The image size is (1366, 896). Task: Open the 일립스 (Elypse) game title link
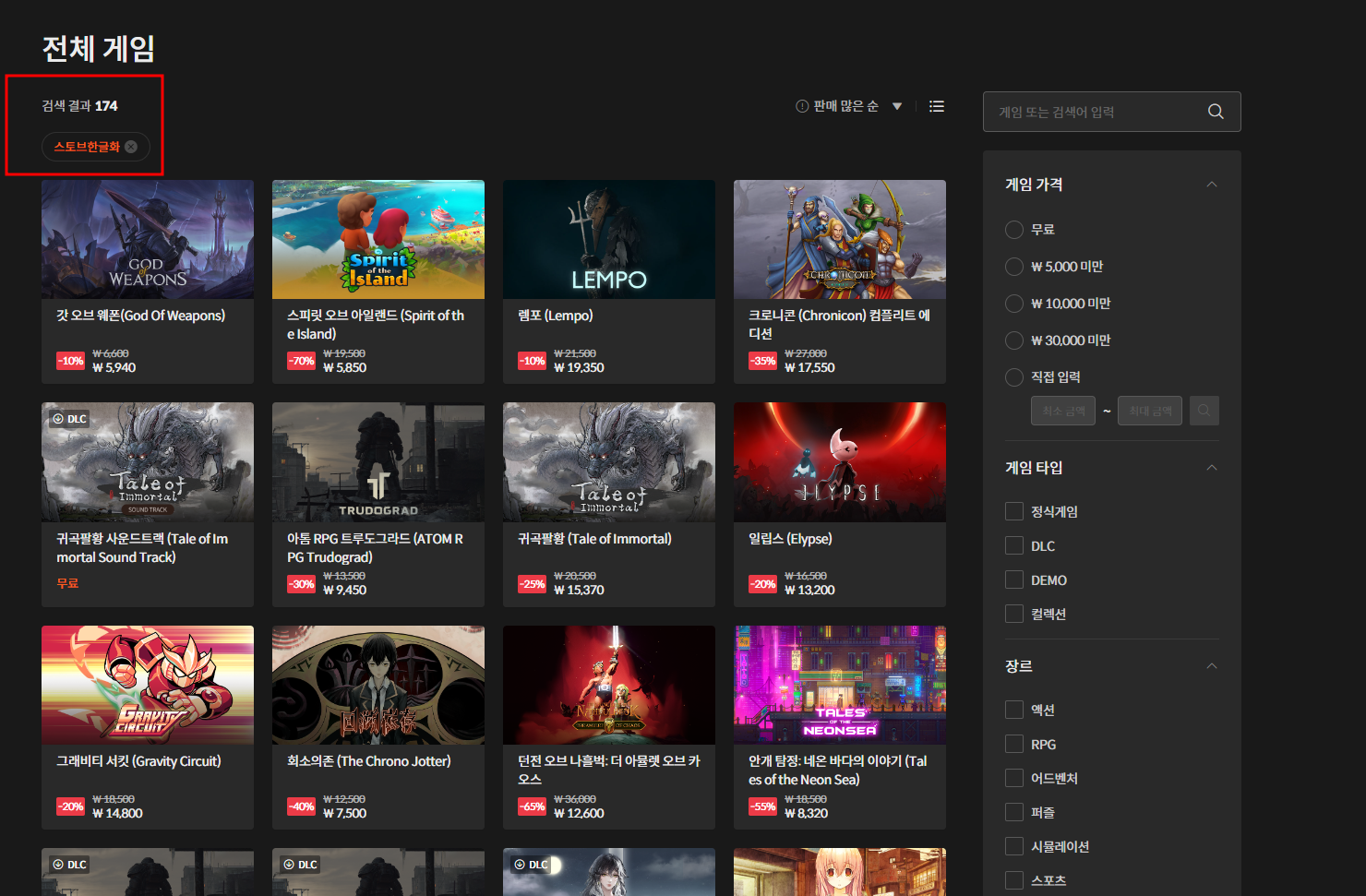coord(790,539)
